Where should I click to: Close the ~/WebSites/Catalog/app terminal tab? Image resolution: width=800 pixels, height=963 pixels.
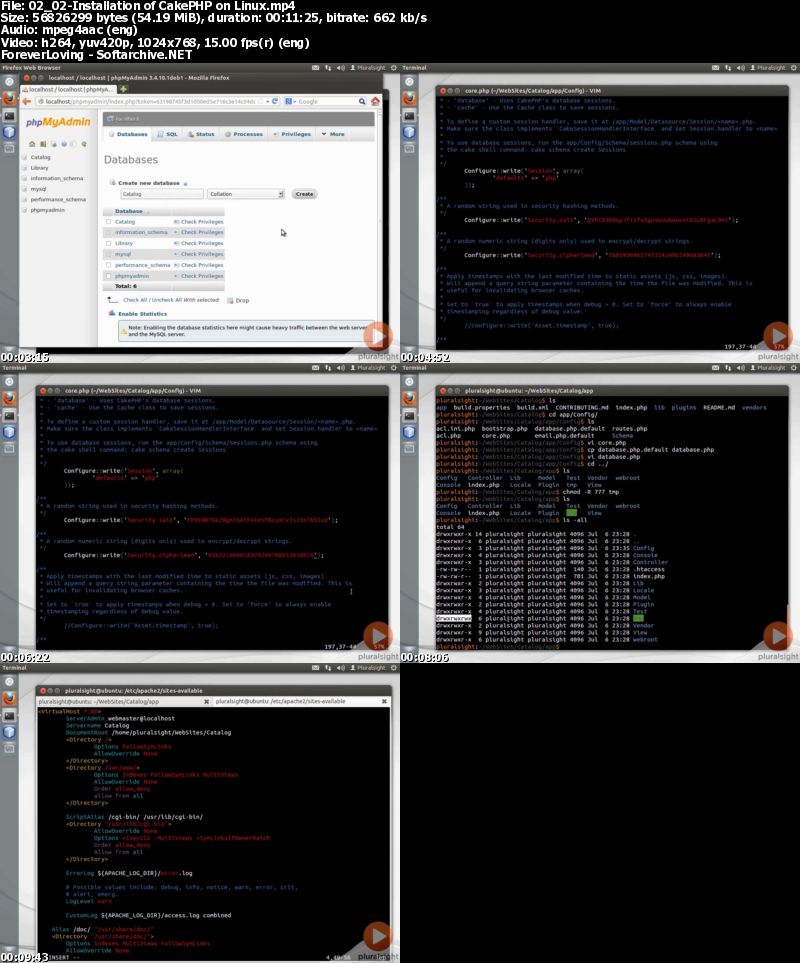206,701
